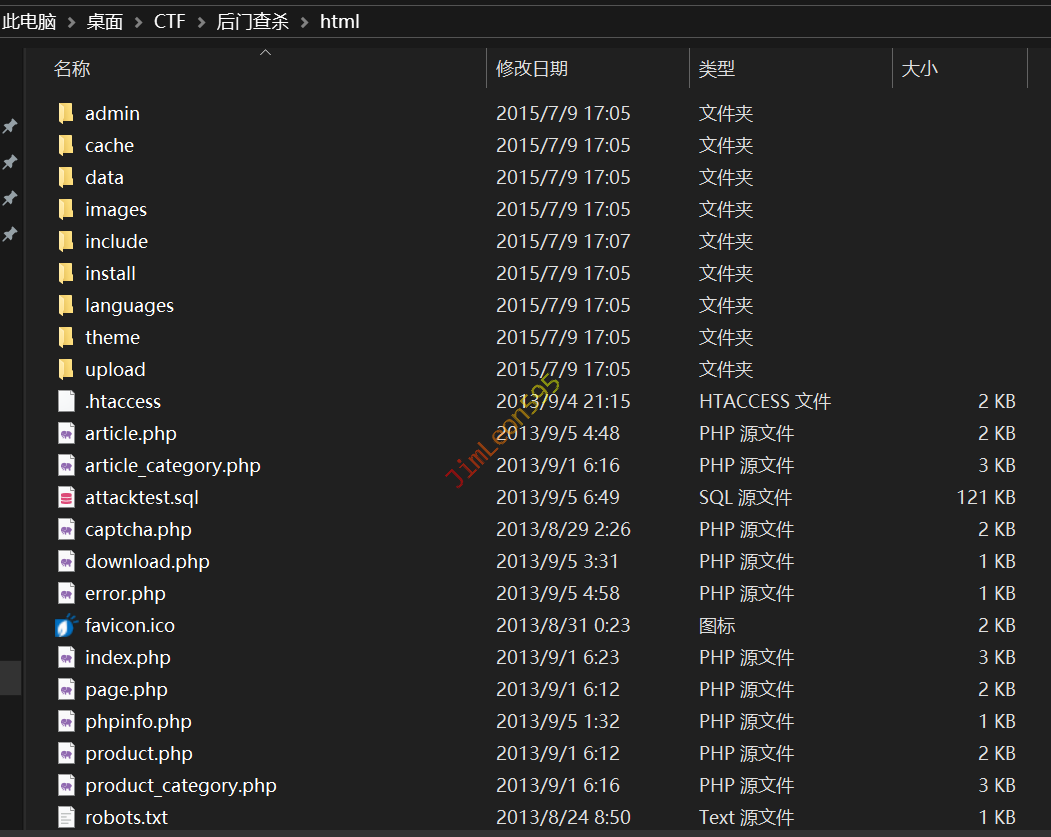Sort files by 名称 column header
The width and height of the screenshot is (1051, 837).
[72, 69]
